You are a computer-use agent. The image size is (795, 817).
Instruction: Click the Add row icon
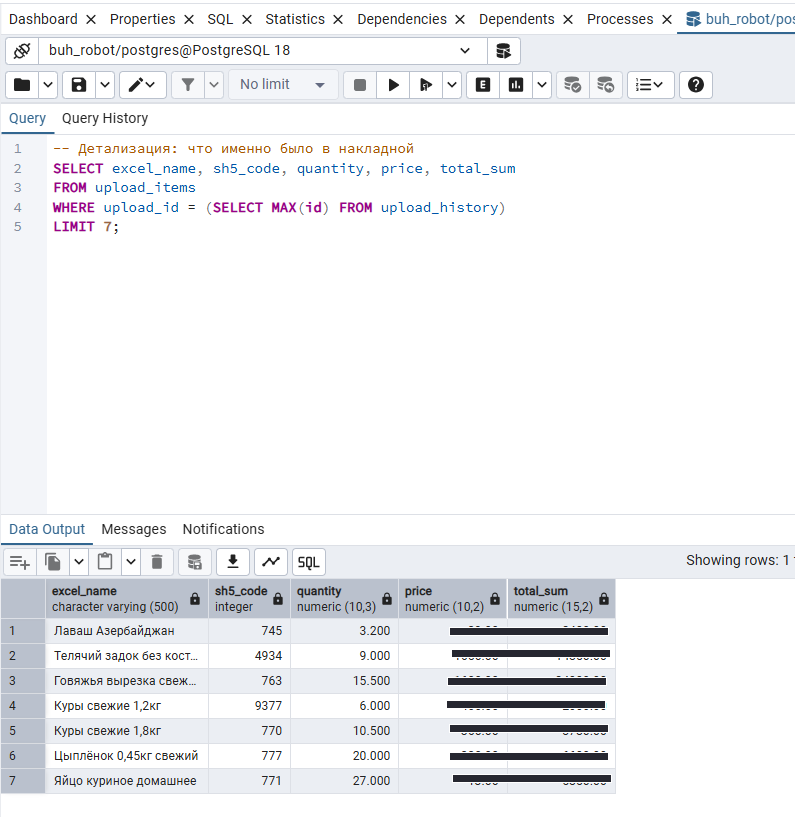click(x=20, y=562)
